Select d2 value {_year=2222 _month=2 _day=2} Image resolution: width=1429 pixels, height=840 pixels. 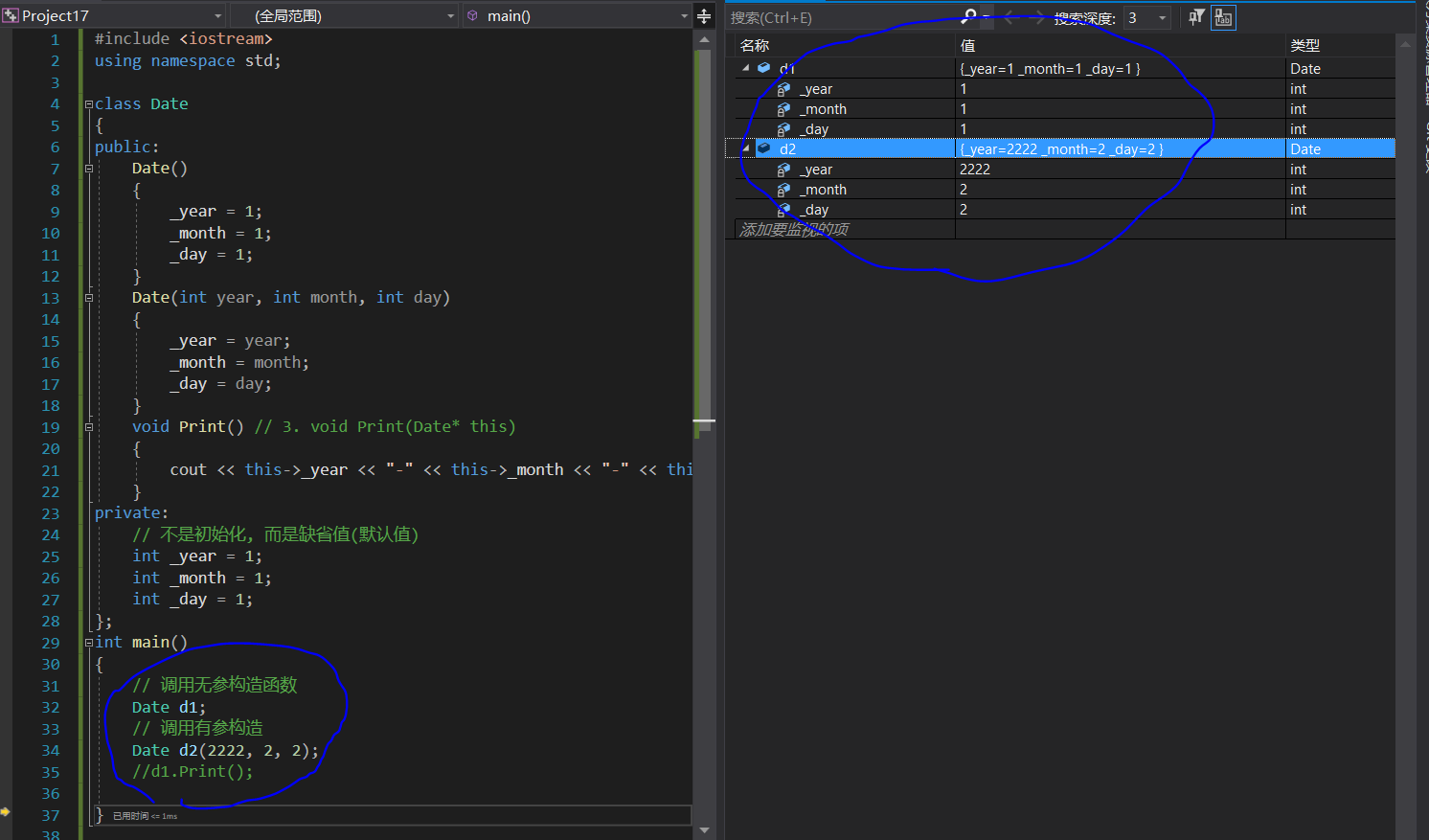[x=1061, y=149]
